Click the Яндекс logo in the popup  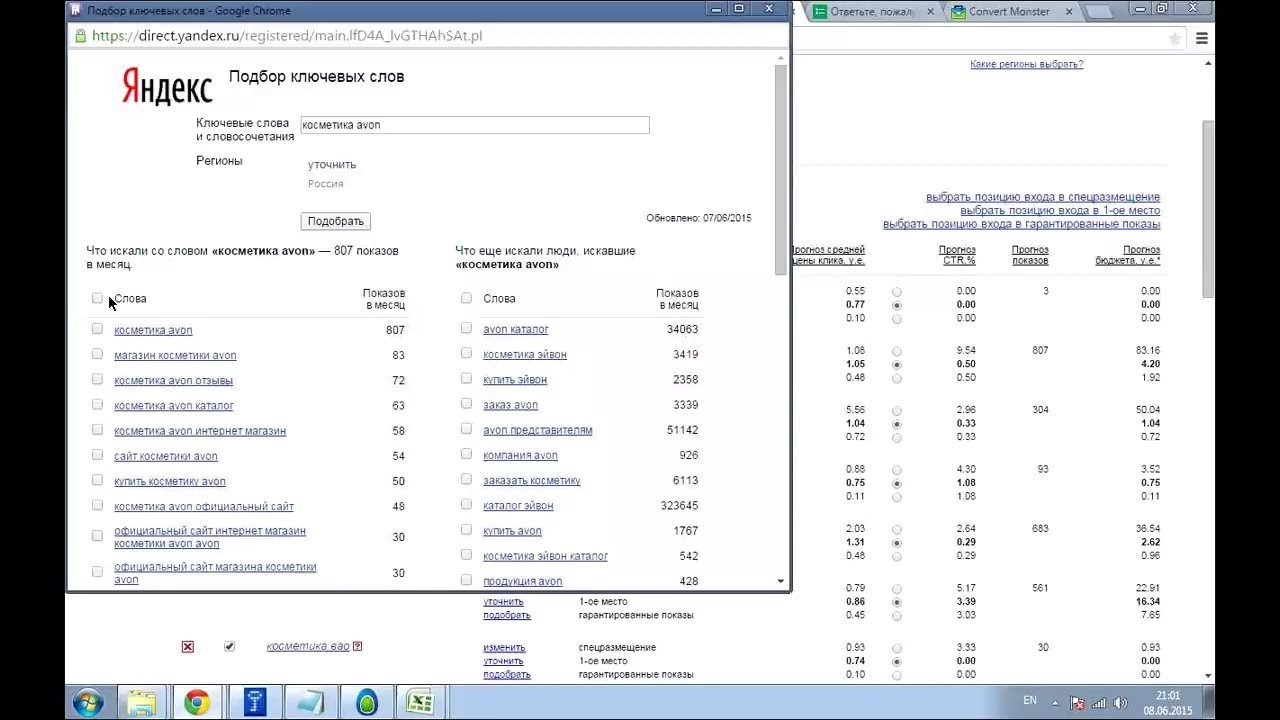click(x=167, y=86)
